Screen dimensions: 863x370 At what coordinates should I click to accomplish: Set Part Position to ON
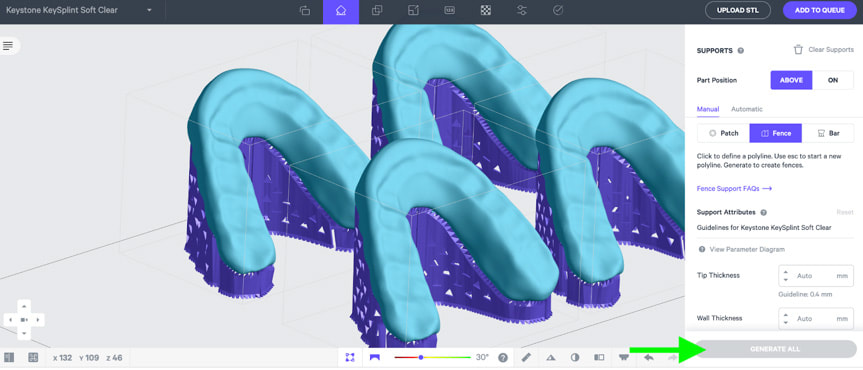833,80
